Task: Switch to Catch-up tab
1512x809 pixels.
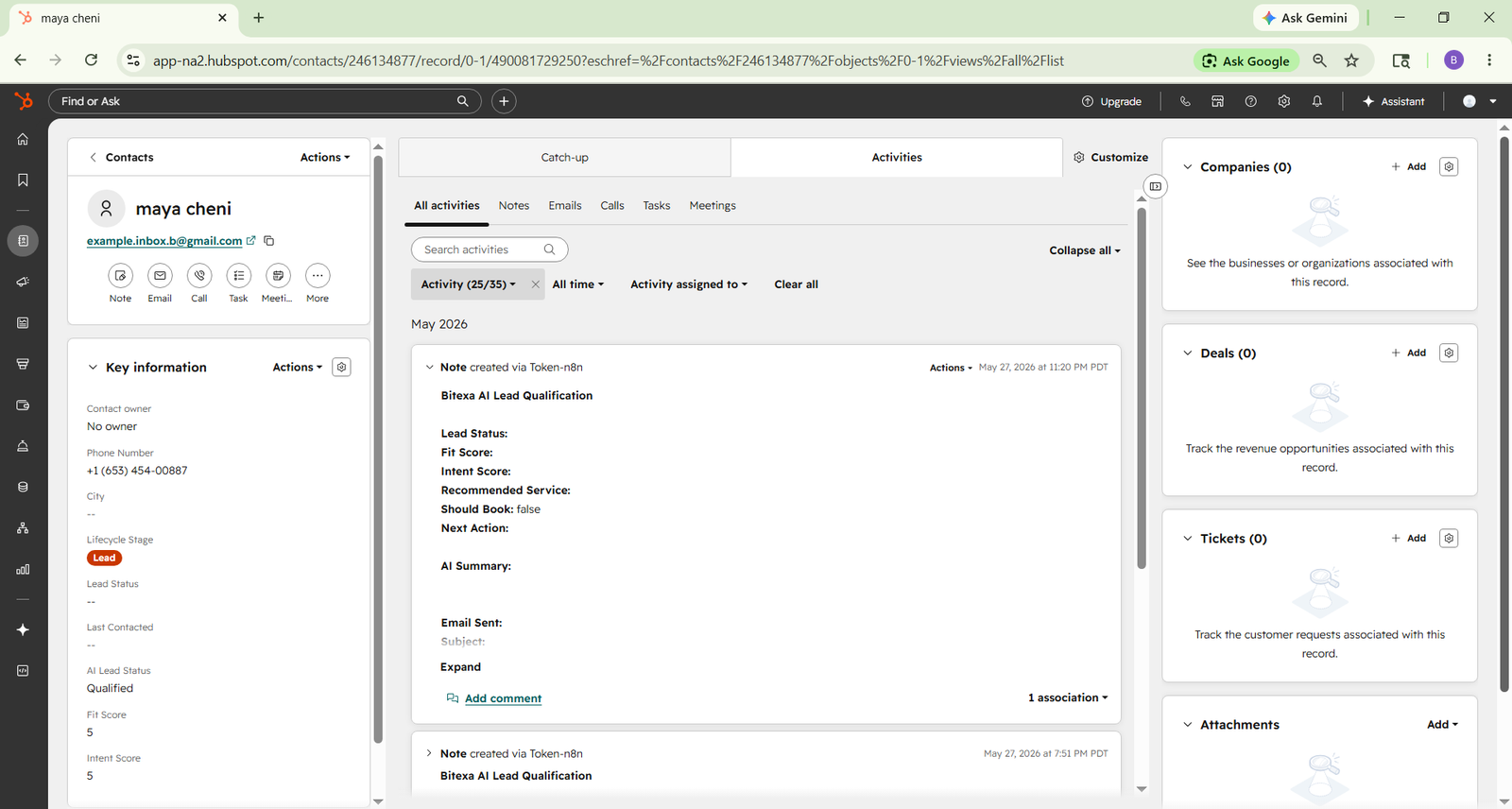Action: (564, 158)
